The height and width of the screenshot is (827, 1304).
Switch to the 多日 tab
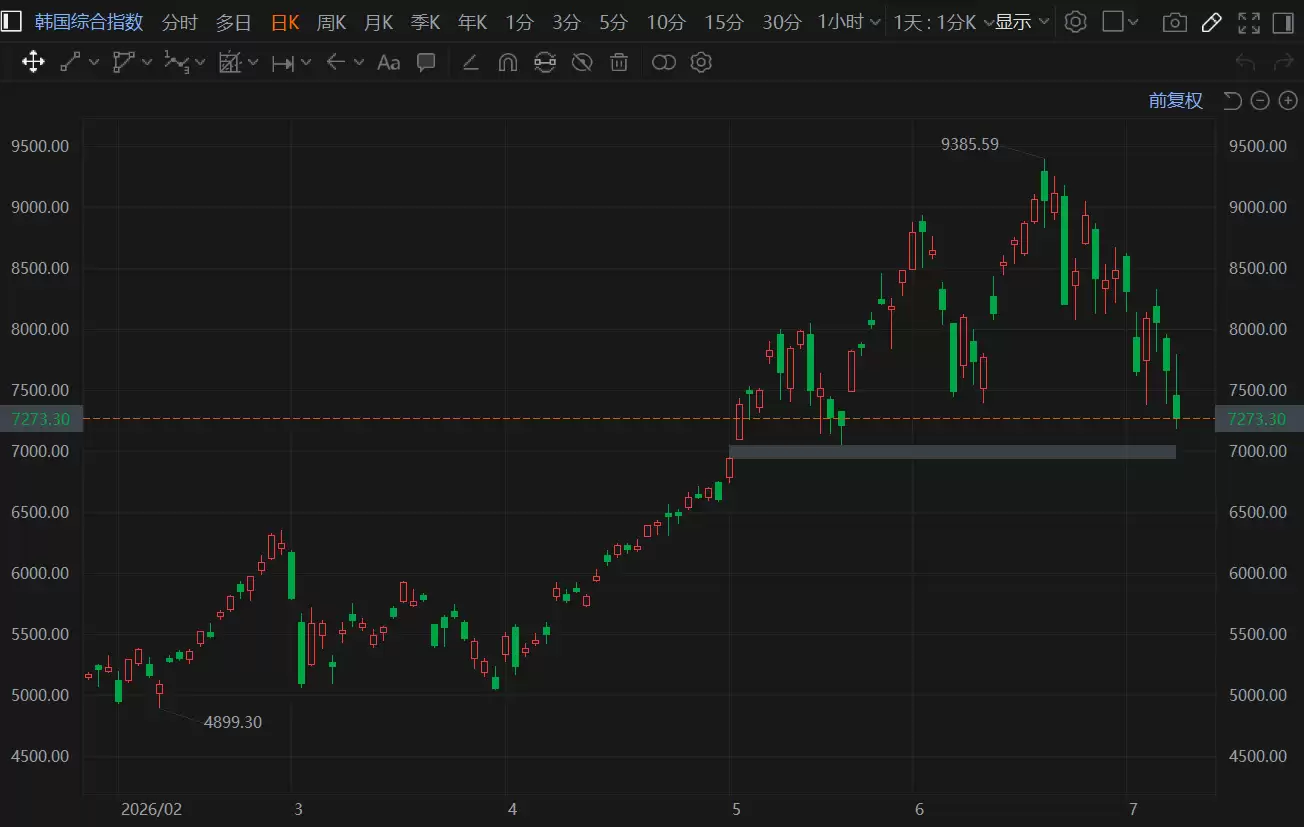tap(234, 22)
